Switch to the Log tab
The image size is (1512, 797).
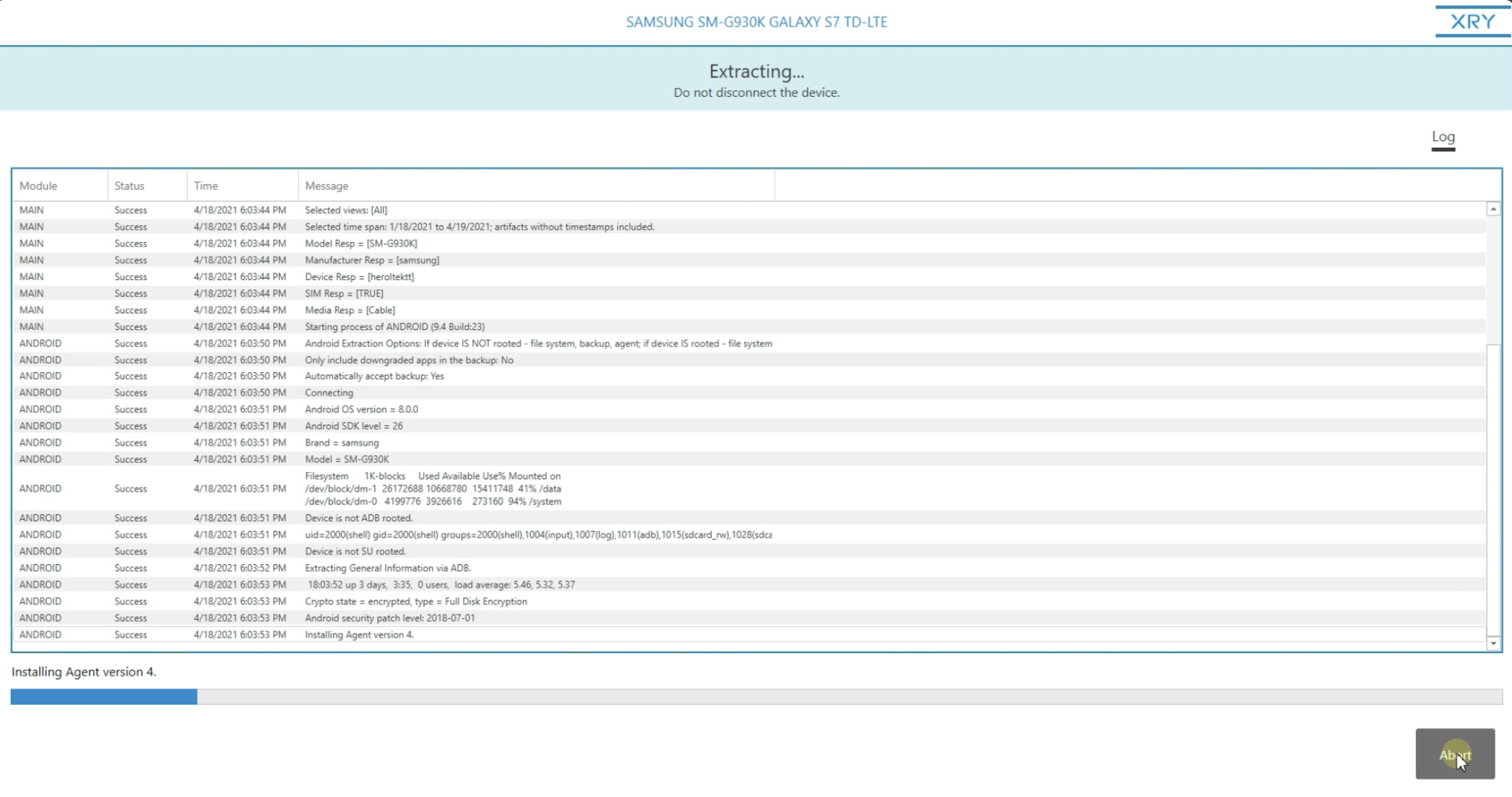[1441, 136]
